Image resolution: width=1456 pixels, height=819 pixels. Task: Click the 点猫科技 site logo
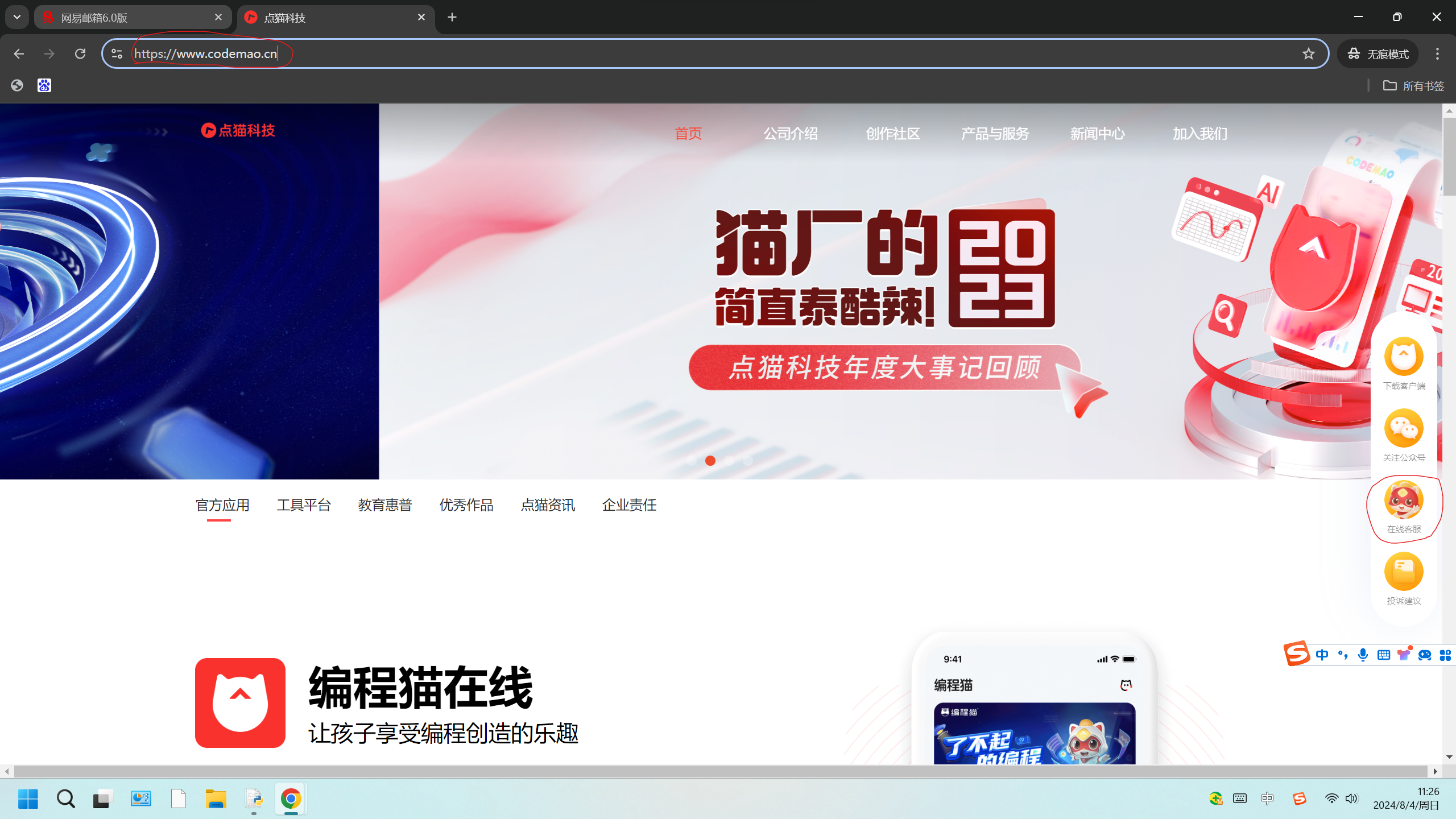[x=238, y=130]
